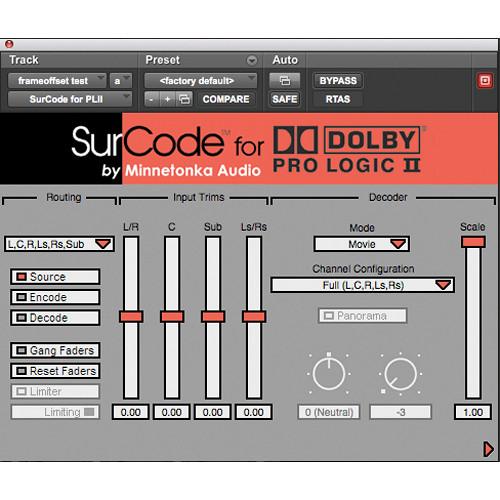Click the Auto header label
500x500 pixels.
(285, 60)
